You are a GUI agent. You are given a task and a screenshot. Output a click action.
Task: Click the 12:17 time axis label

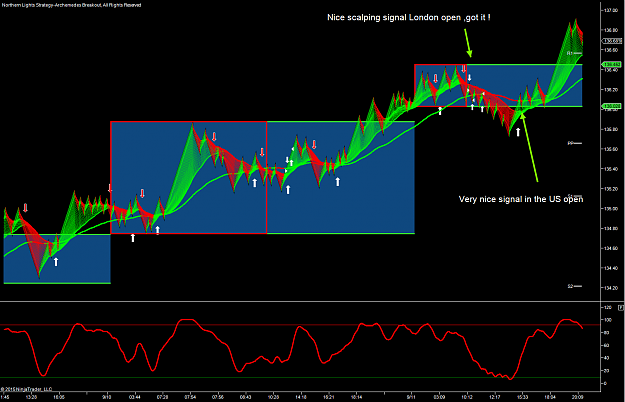[495, 397]
